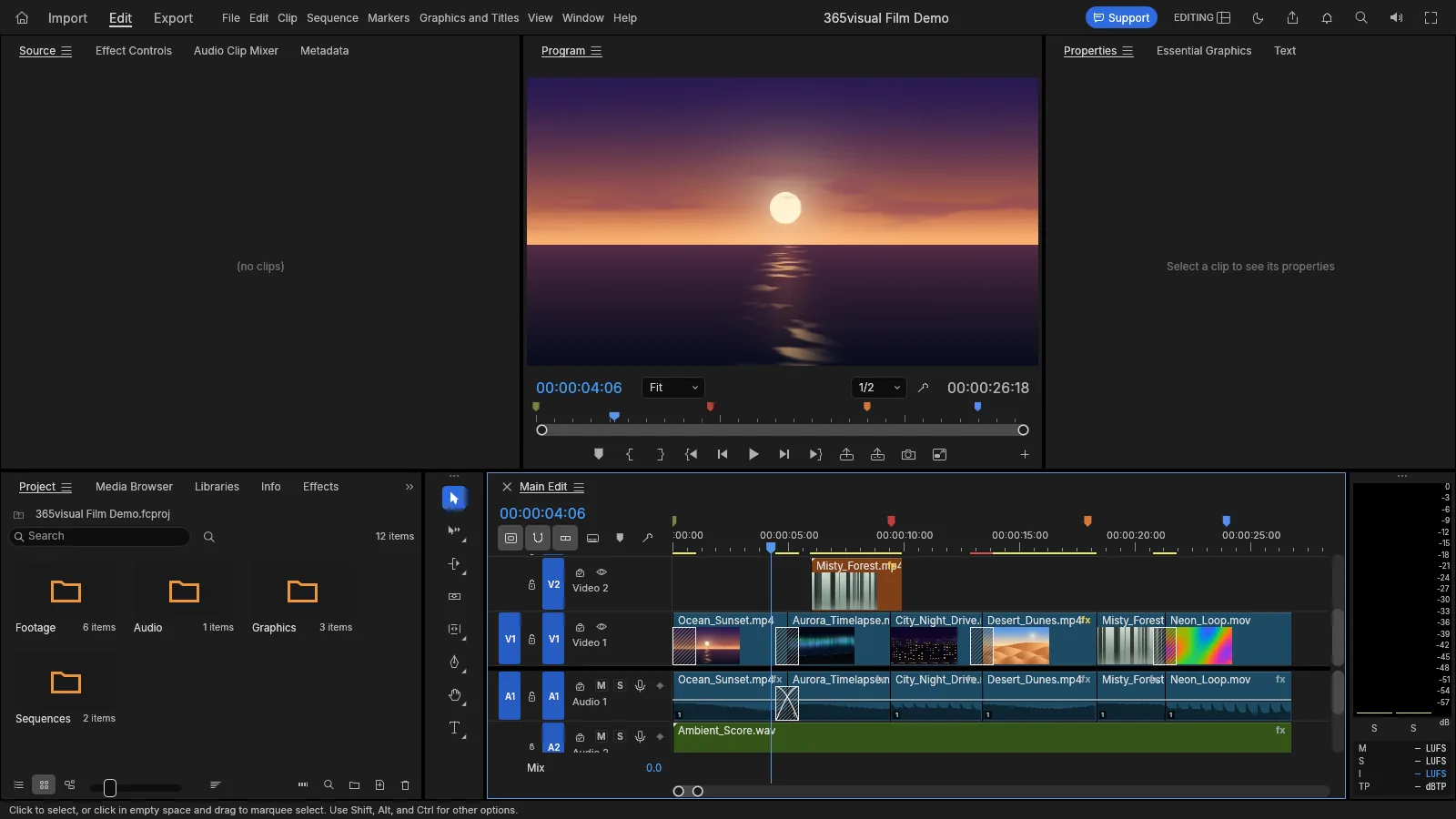
Task: Open the Program panel menu
Action: pyautogui.click(x=596, y=51)
